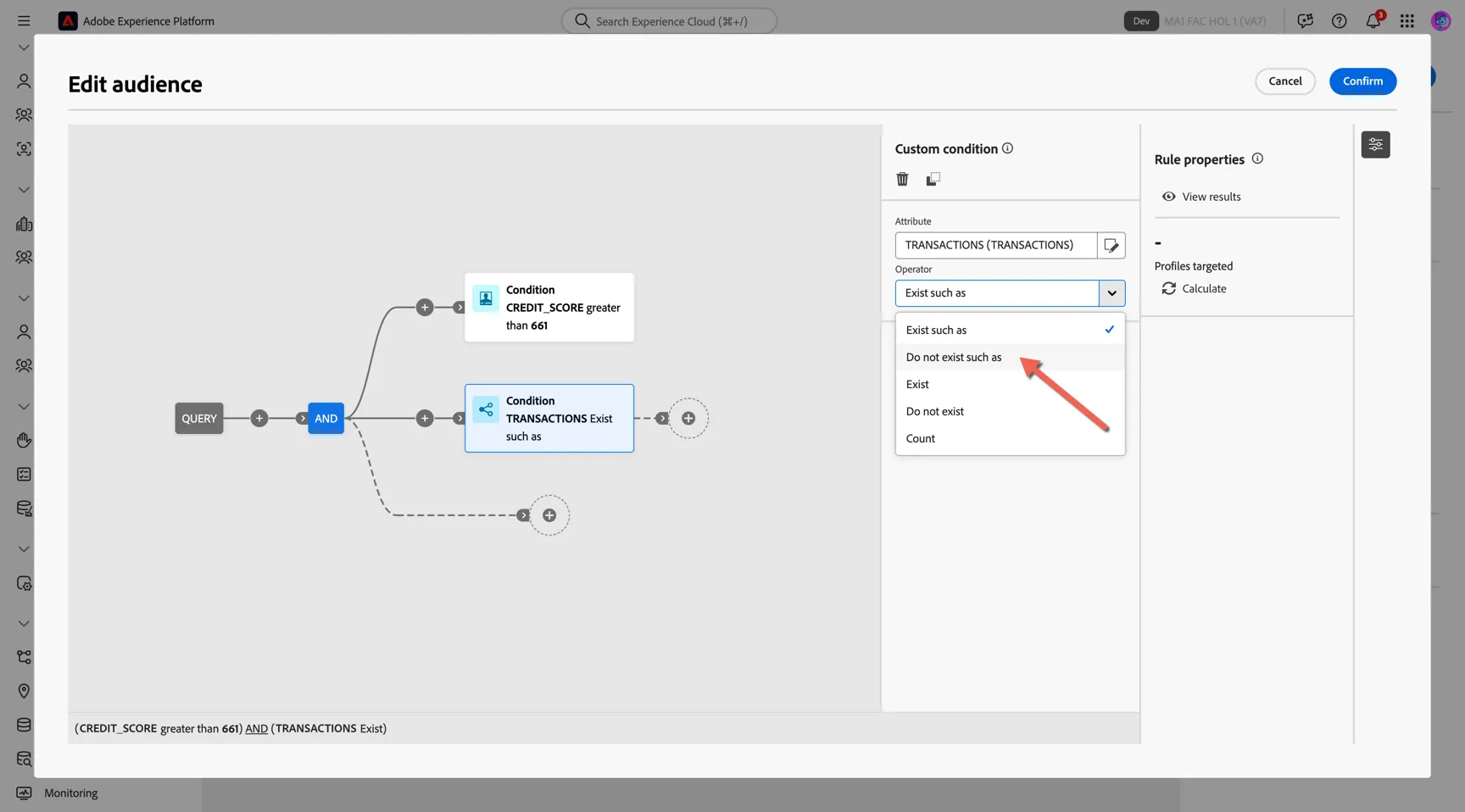The height and width of the screenshot is (812, 1465).
Task: Delete the custom condition with the trash icon
Action: (902, 179)
